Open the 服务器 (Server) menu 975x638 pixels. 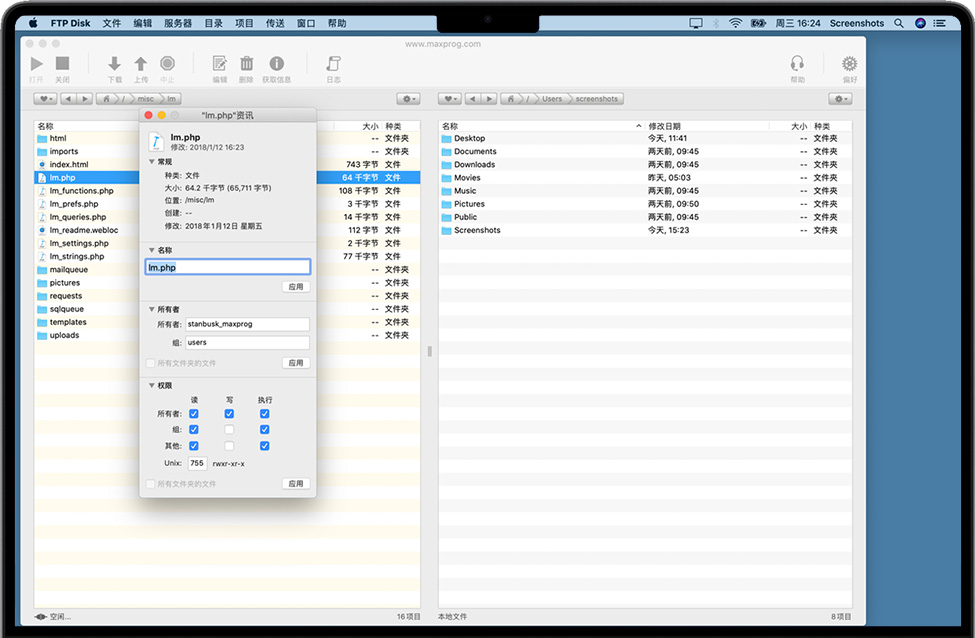[178, 23]
